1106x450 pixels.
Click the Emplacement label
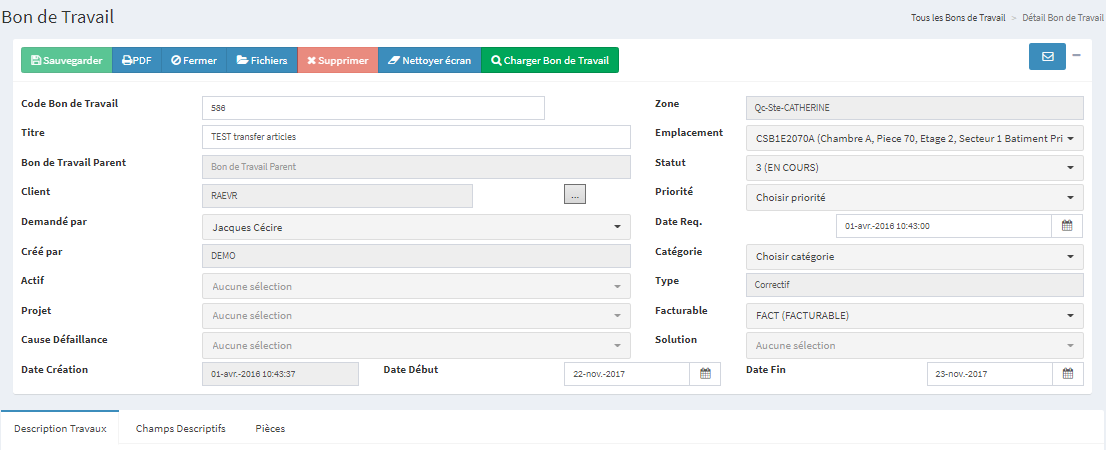tap(689, 133)
